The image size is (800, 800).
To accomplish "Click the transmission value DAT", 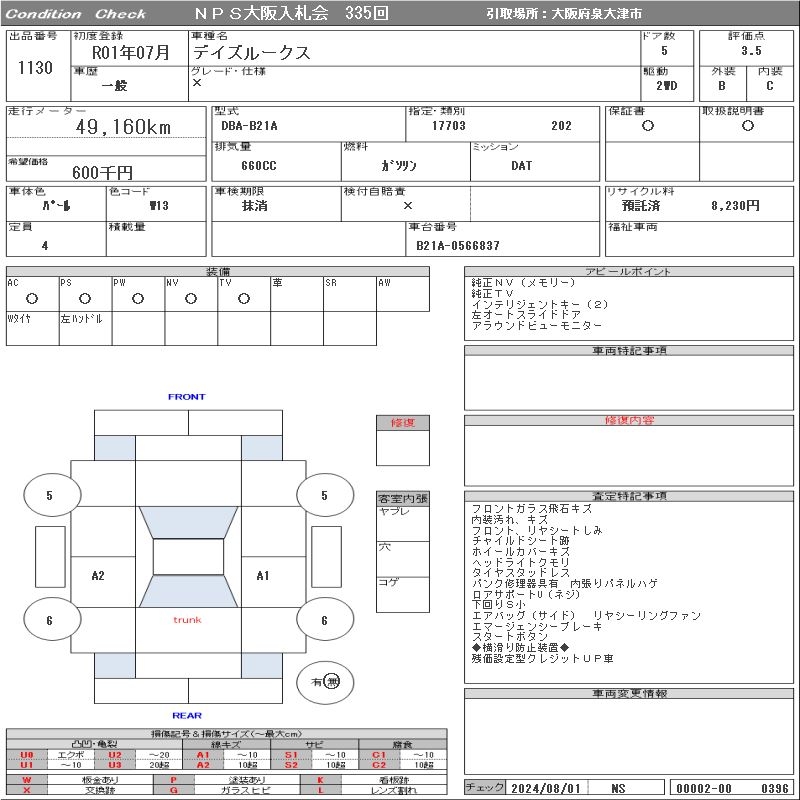I will tap(521, 166).
